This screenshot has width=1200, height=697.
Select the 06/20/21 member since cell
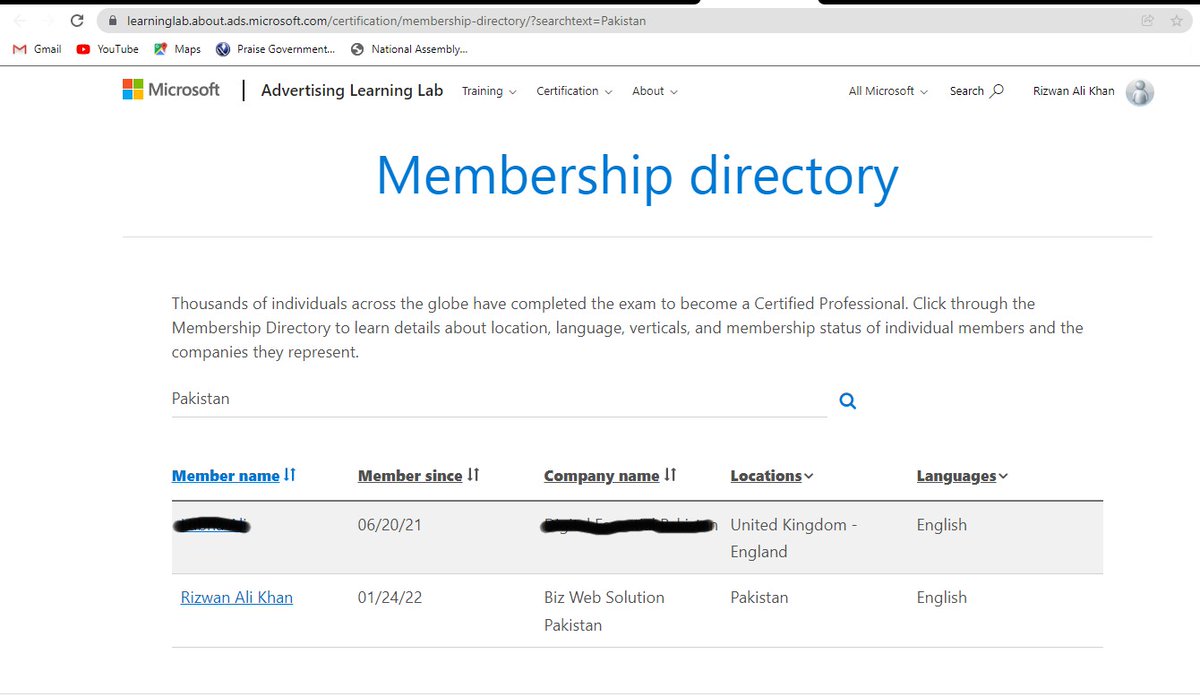389,525
